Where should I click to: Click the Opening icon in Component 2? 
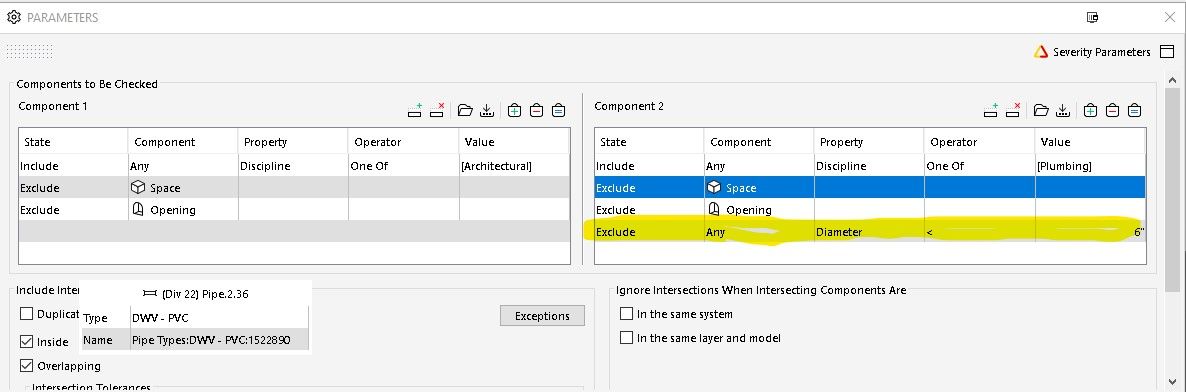(x=714, y=210)
